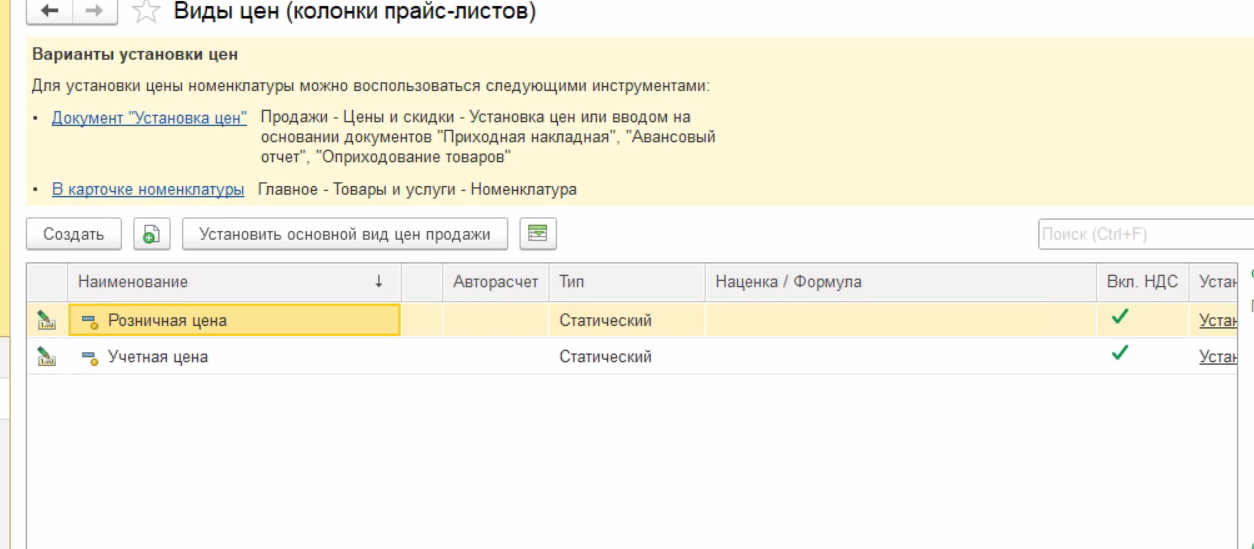
Task: Click the copy-create icon next to Создать
Action: pos(151,234)
